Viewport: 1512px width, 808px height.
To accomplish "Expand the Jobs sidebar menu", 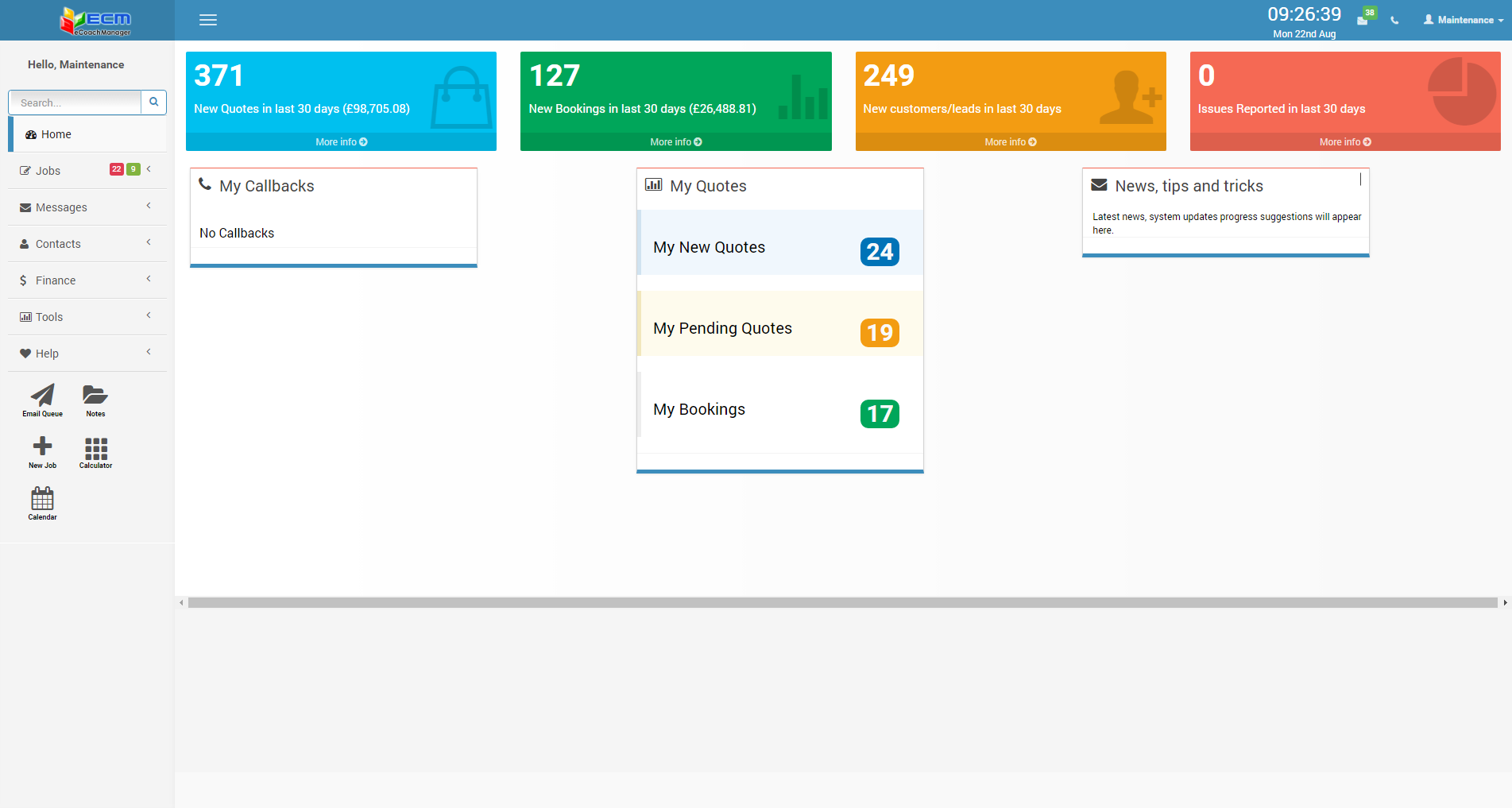I will pyautogui.click(x=48, y=171).
